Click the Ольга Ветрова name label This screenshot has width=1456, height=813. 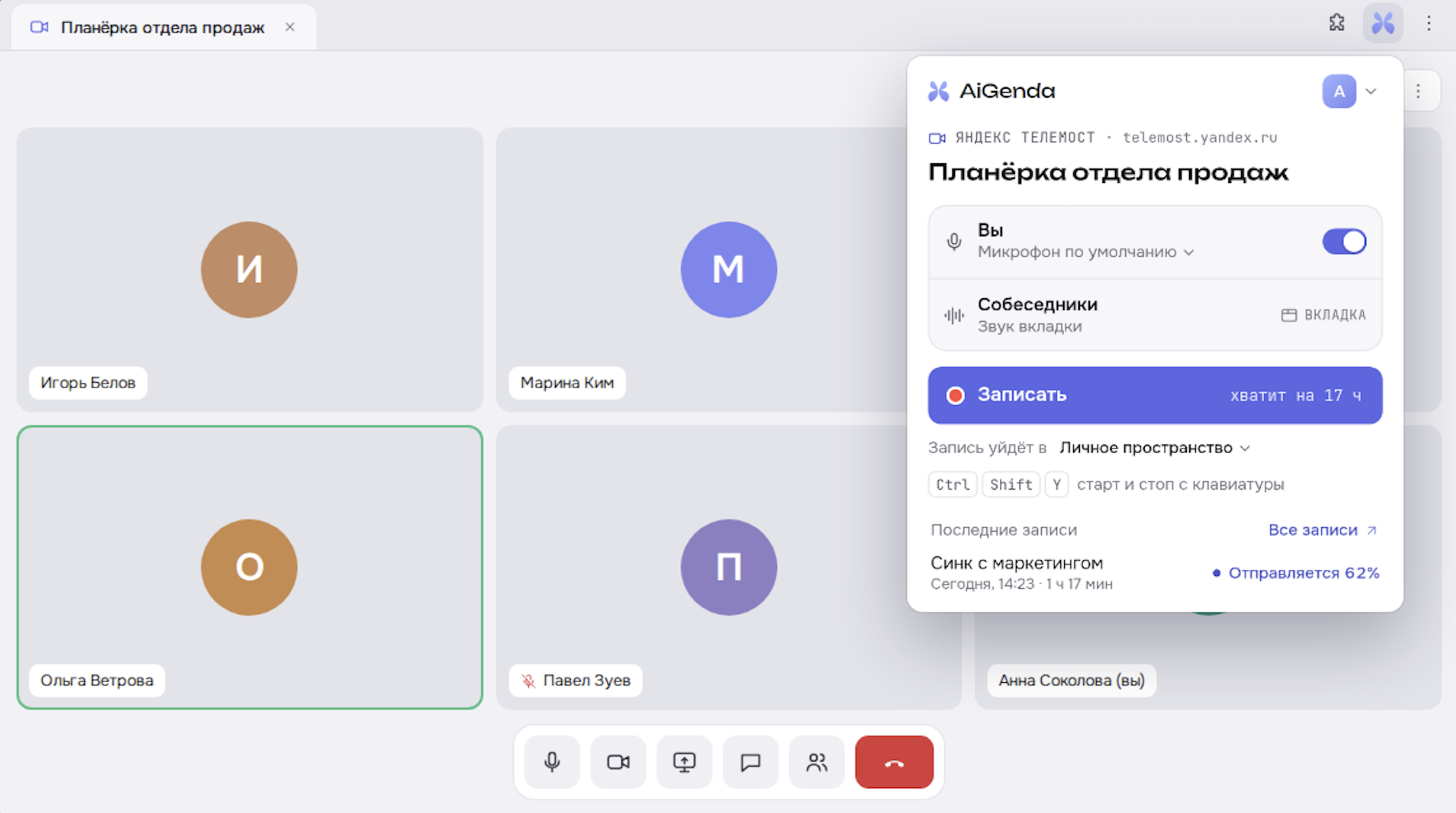97,680
